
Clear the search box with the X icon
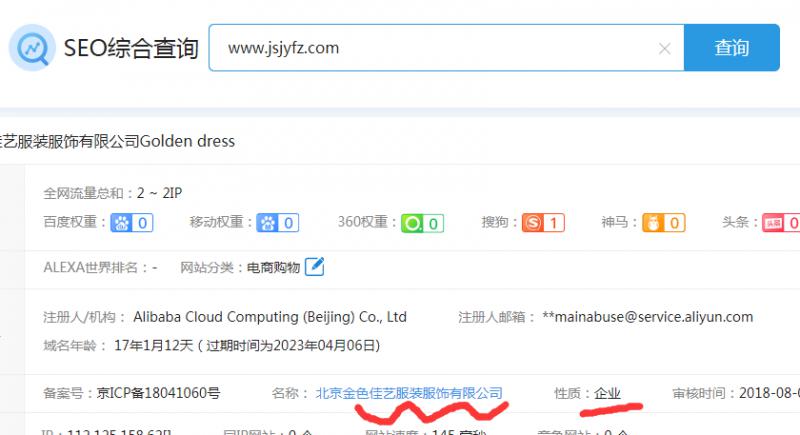coord(664,48)
